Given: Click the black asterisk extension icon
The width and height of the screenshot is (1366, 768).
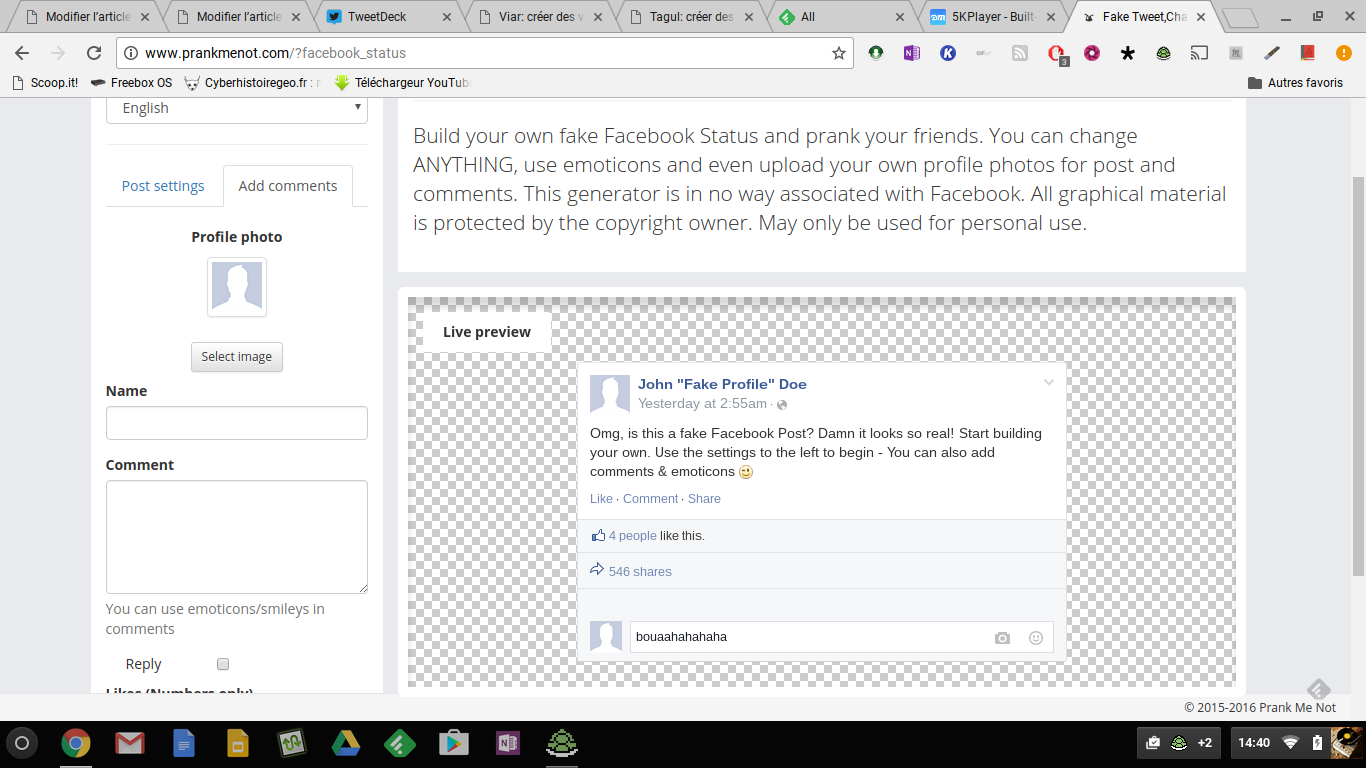Looking at the screenshot, I should 1127,53.
